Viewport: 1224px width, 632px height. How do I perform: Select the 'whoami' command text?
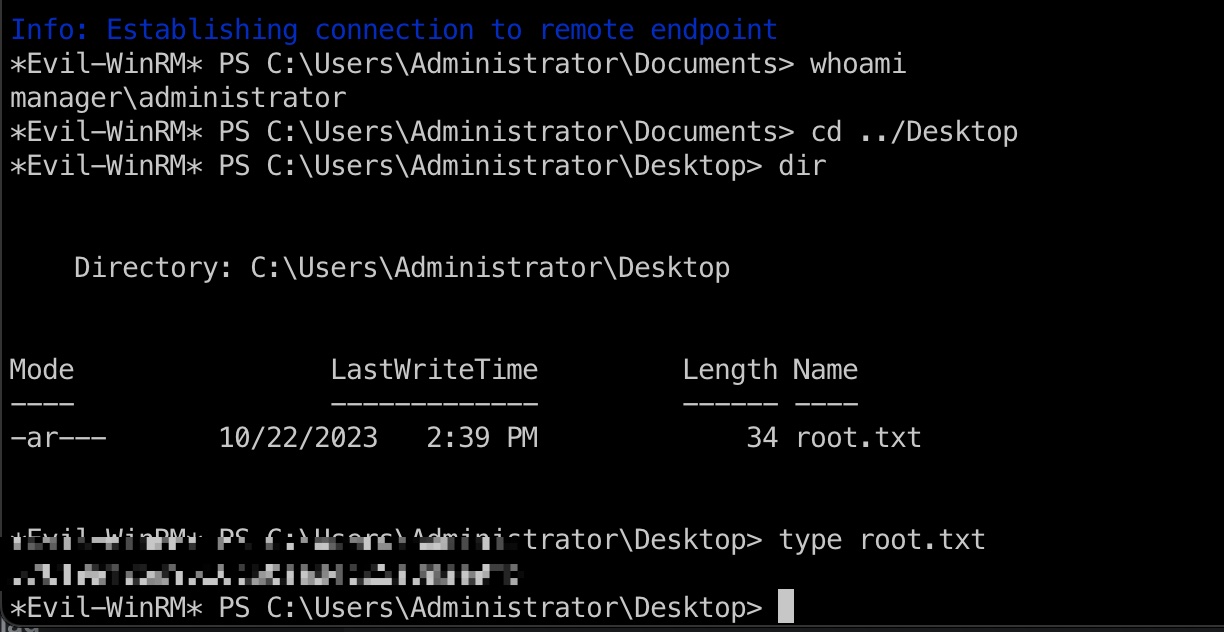point(857,64)
